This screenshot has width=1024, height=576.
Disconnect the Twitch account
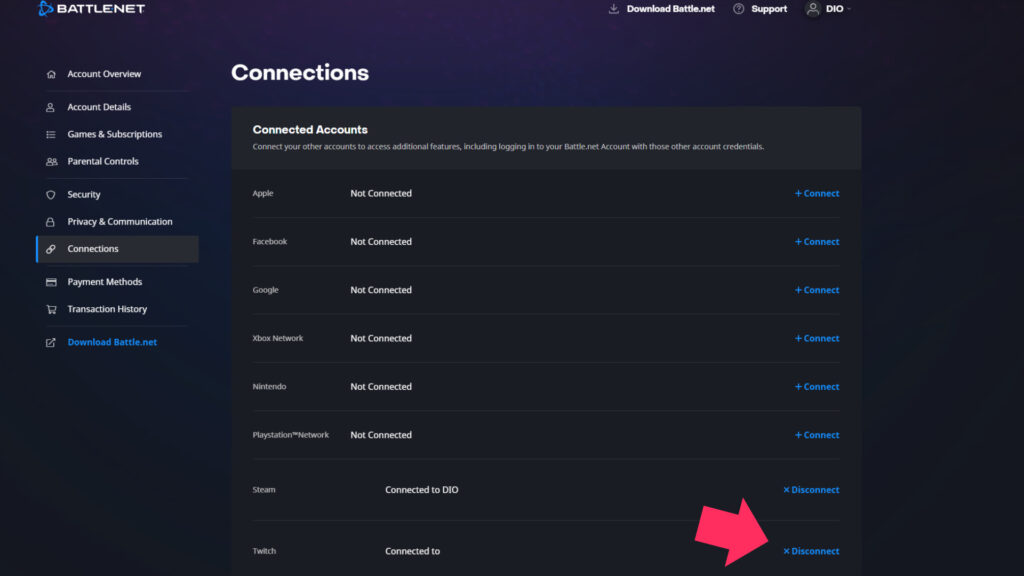pyautogui.click(x=810, y=551)
